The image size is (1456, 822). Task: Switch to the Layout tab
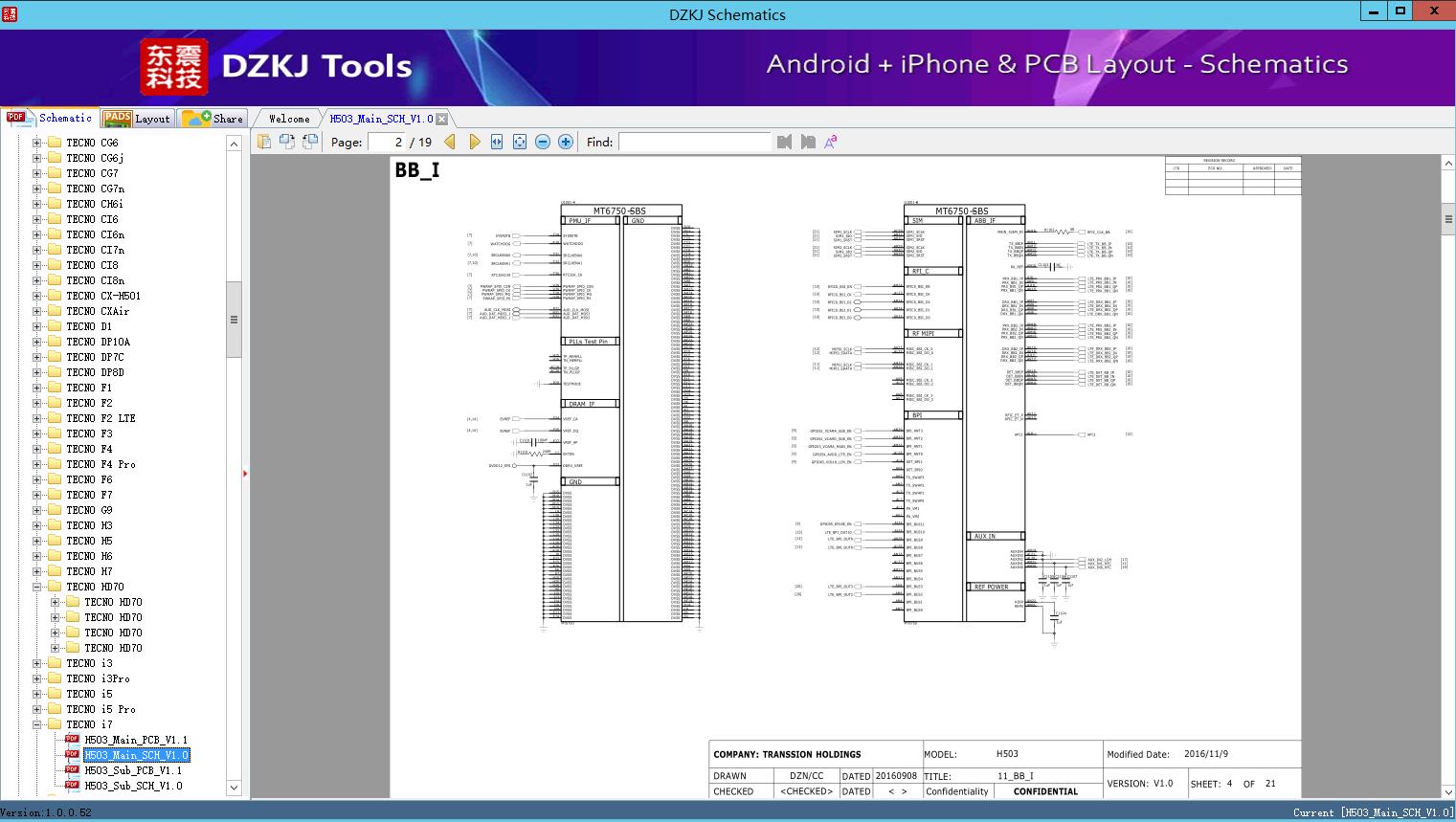(x=137, y=119)
